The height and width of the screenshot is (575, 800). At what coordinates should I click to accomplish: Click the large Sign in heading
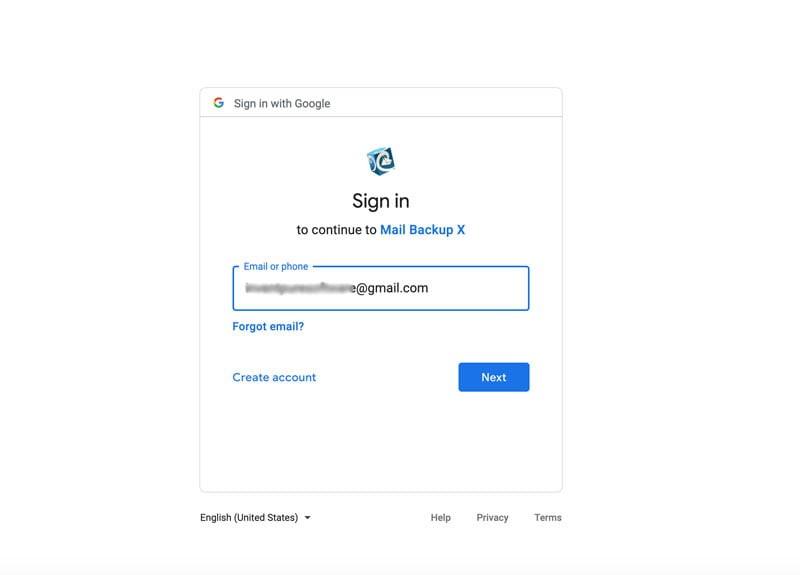pyautogui.click(x=381, y=201)
